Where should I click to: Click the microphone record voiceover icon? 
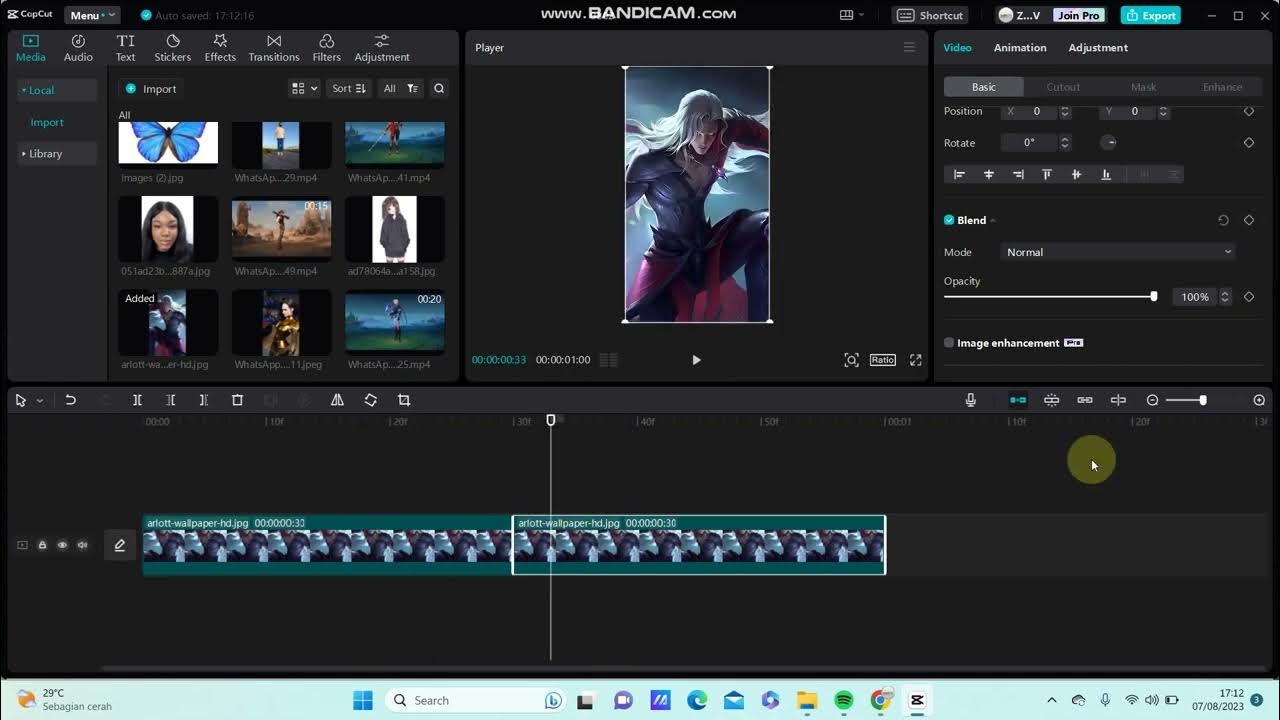click(x=970, y=400)
